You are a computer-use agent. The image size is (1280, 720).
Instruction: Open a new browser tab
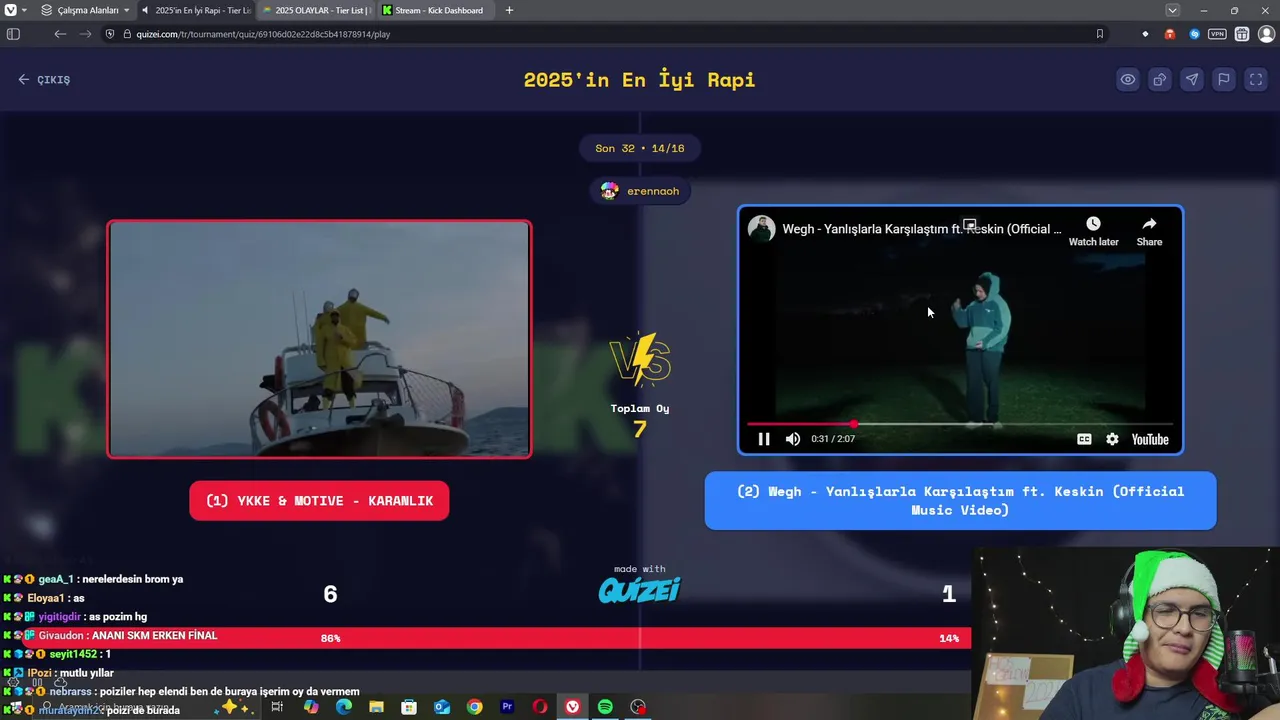509,10
